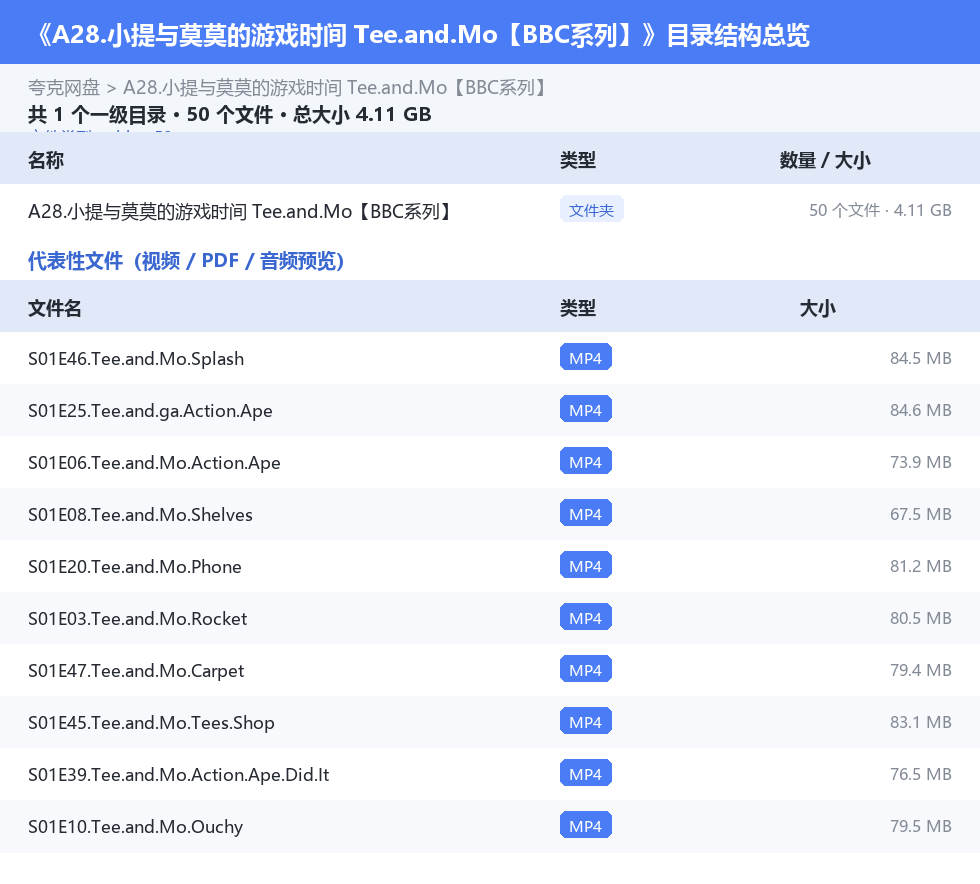Click the 80.5 MB size value

[921, 618]
